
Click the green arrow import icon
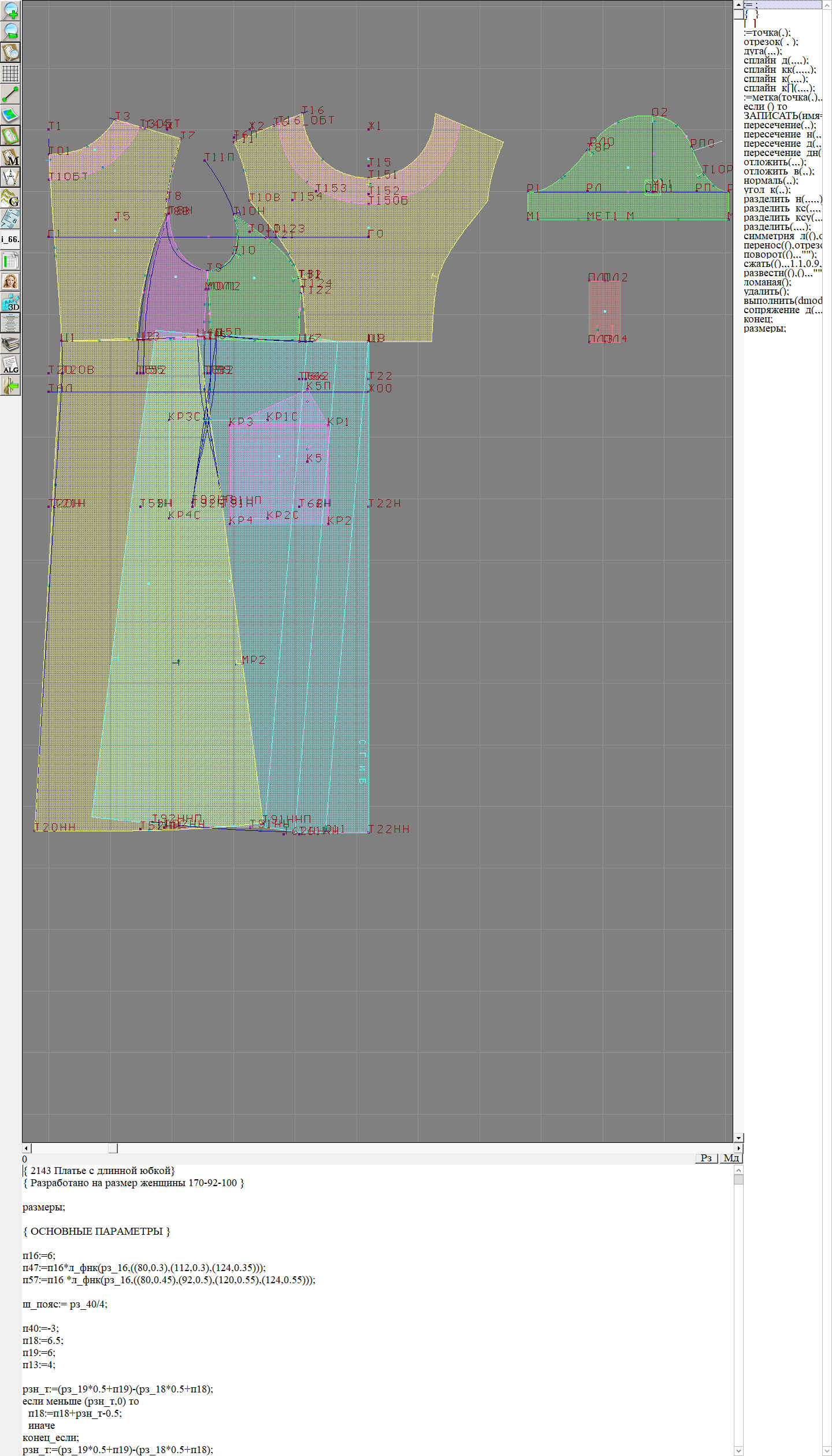pyautogui.click(x=10, y=385)
